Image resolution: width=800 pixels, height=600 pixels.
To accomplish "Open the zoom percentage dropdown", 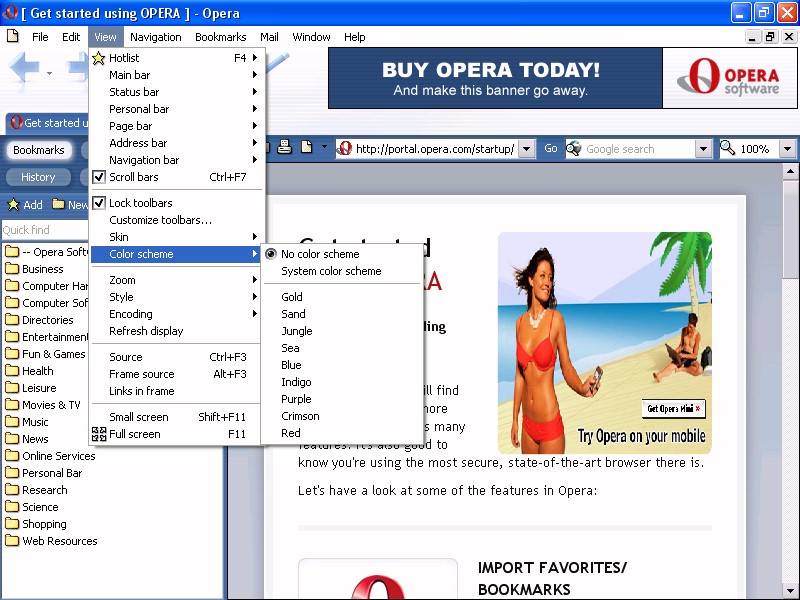I will 787,149.
